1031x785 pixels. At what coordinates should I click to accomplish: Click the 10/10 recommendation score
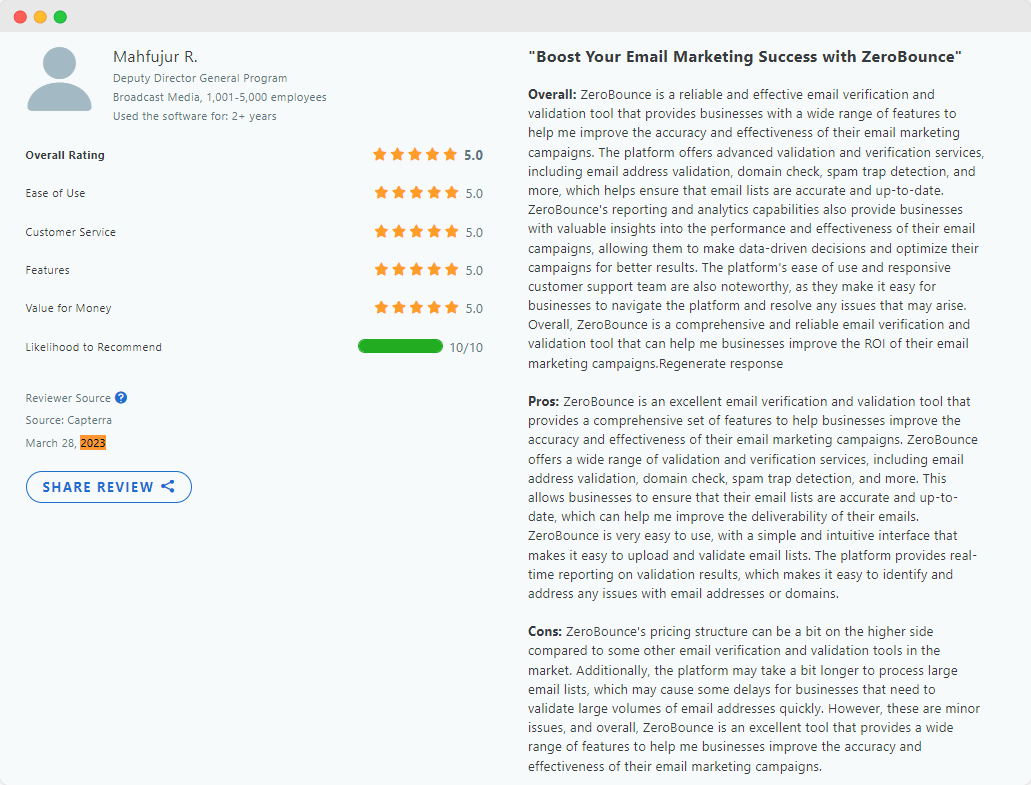[x=466, y=348]
